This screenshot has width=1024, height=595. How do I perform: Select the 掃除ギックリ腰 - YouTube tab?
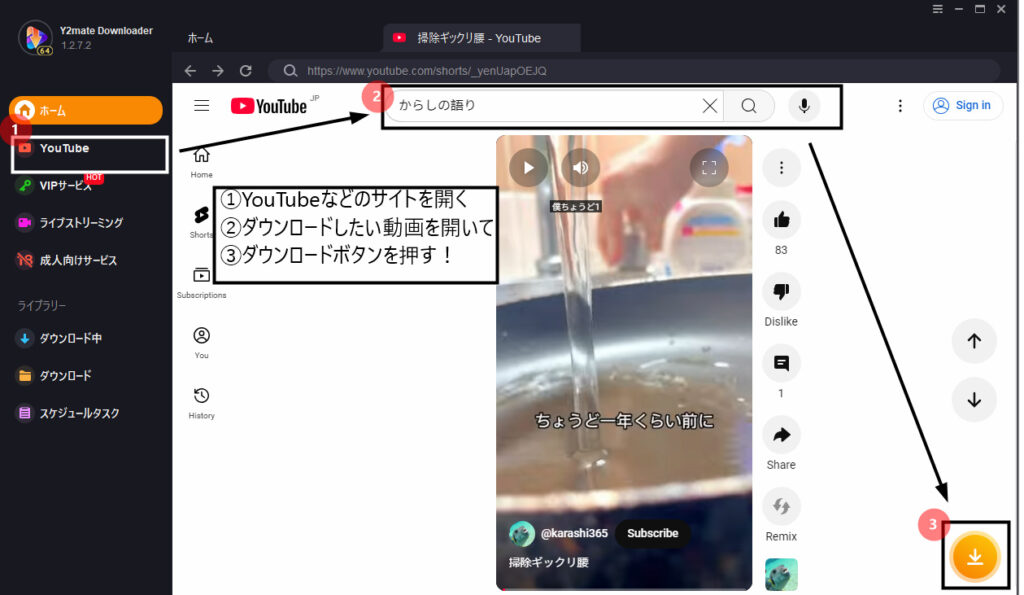pos(482,38)
